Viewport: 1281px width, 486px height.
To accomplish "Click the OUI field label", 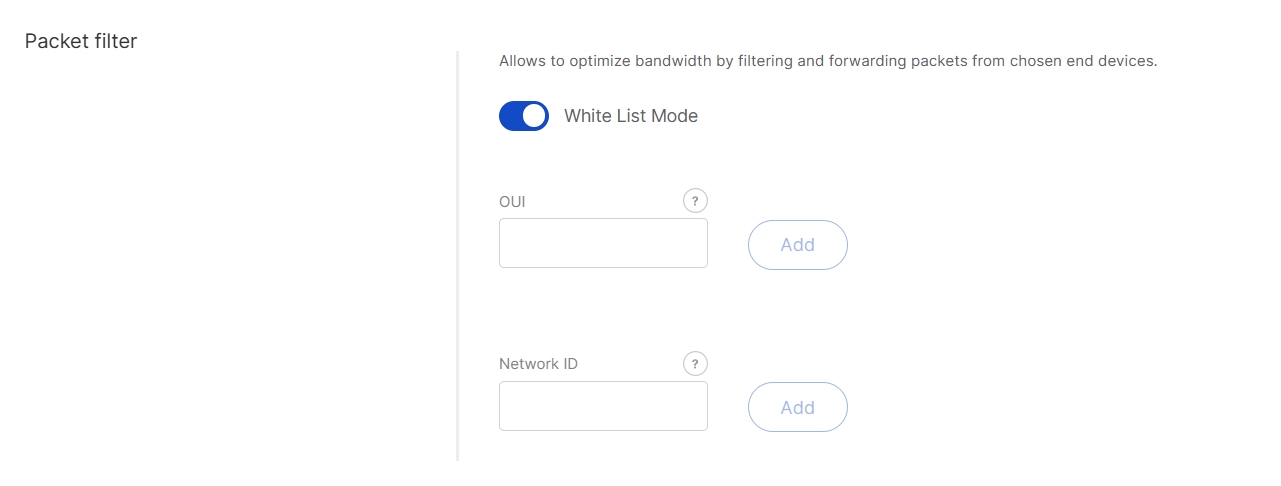I will (512, 202).
